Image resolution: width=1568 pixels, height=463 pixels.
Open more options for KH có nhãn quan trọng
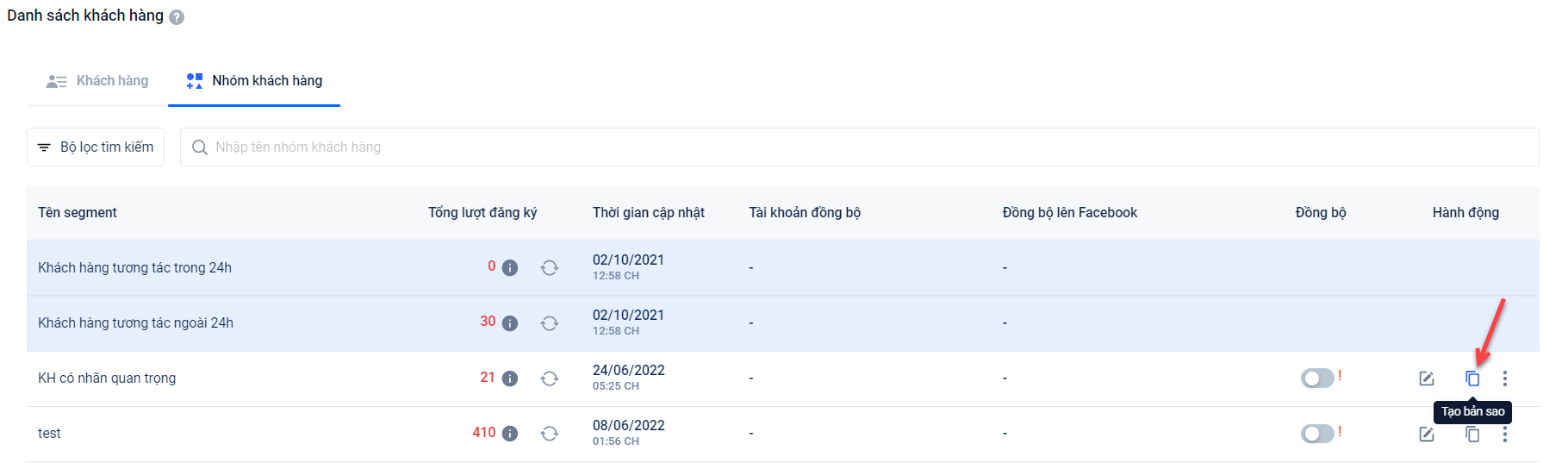pos(1505,379)
